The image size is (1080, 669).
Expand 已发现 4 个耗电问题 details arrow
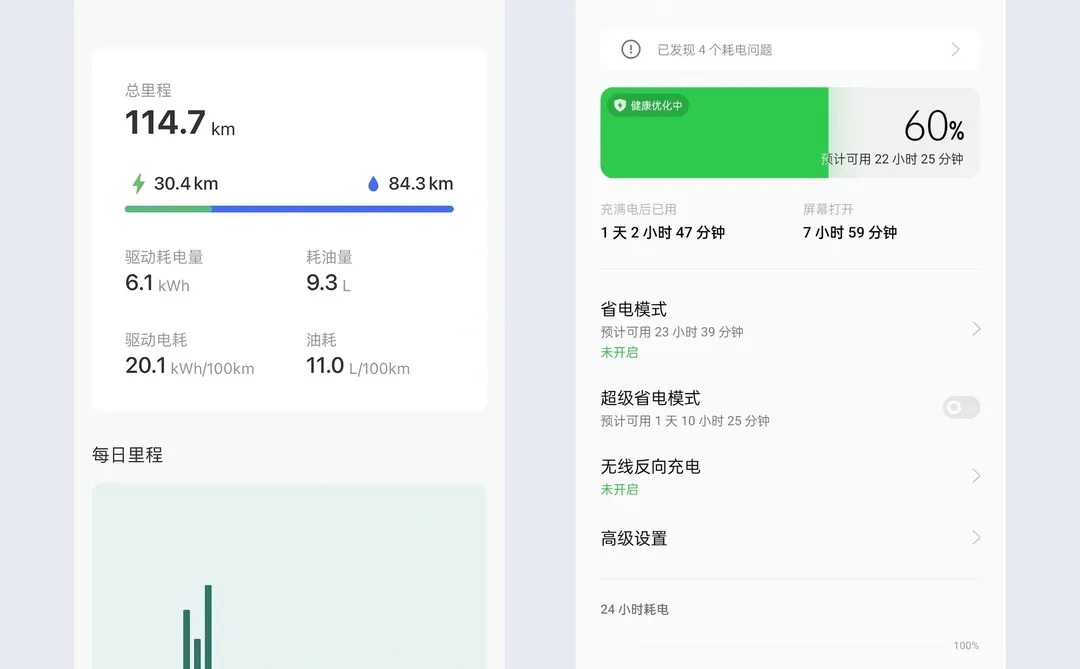955,48
